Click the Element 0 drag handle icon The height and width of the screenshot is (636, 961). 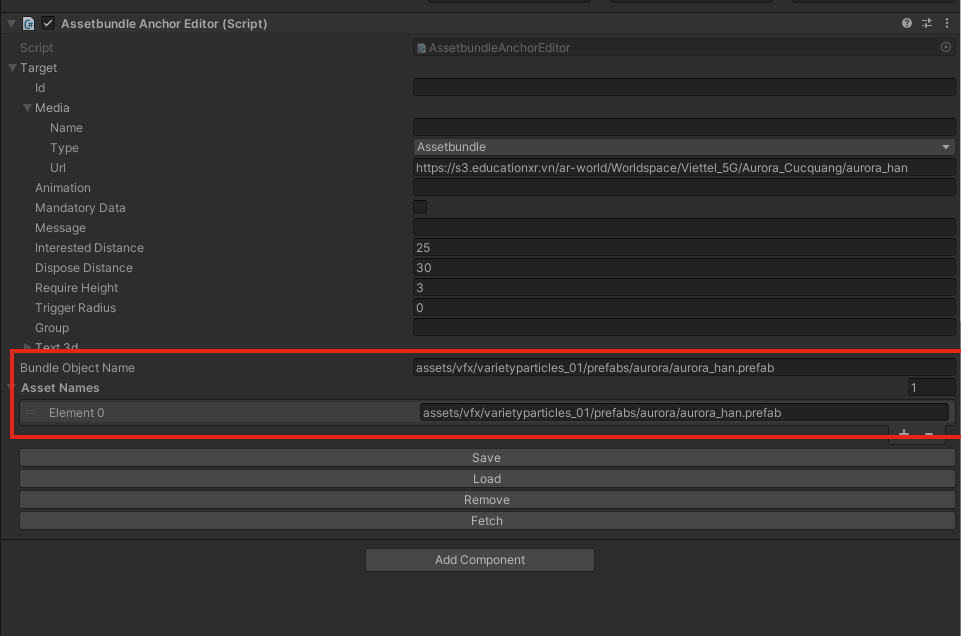click(30, 412)
